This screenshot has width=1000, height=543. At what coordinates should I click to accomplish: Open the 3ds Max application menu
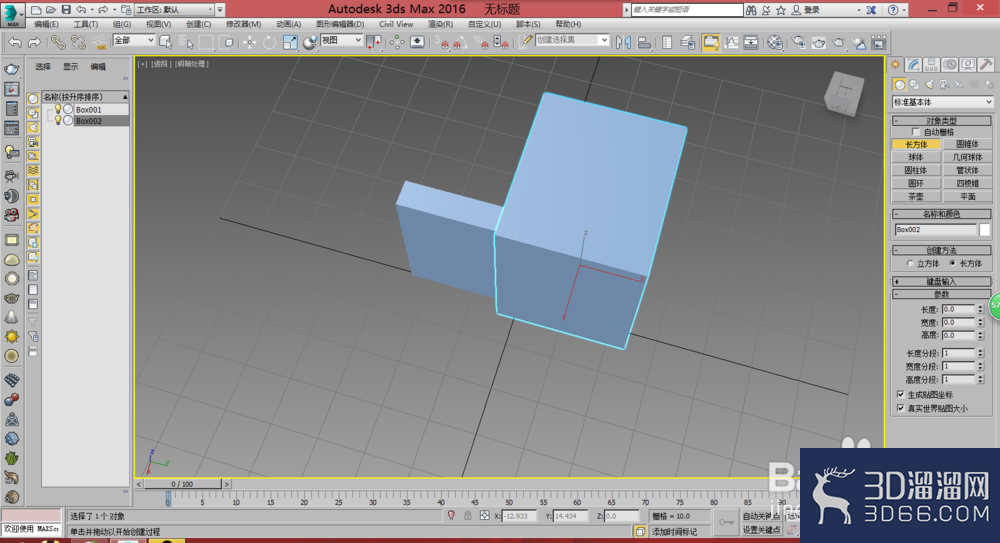point(11,13)
